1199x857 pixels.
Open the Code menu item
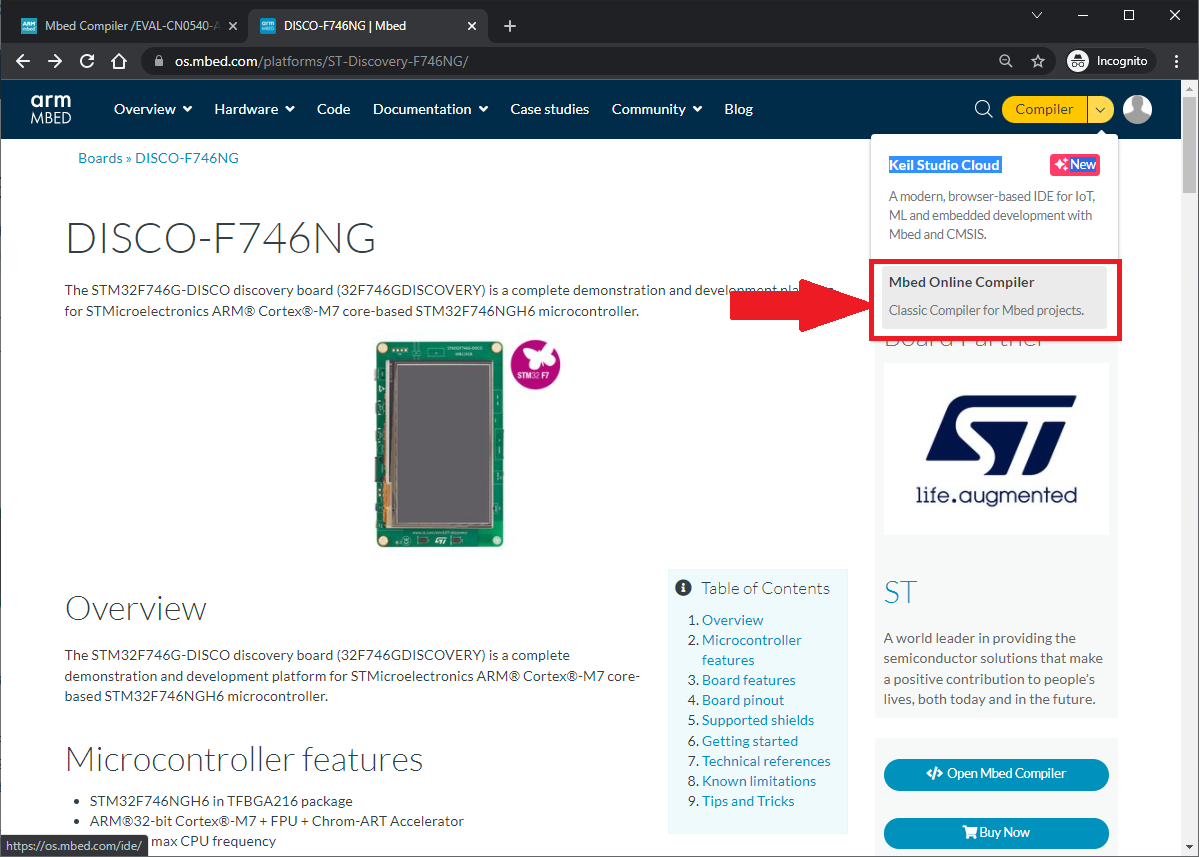(x=333, y=109)
